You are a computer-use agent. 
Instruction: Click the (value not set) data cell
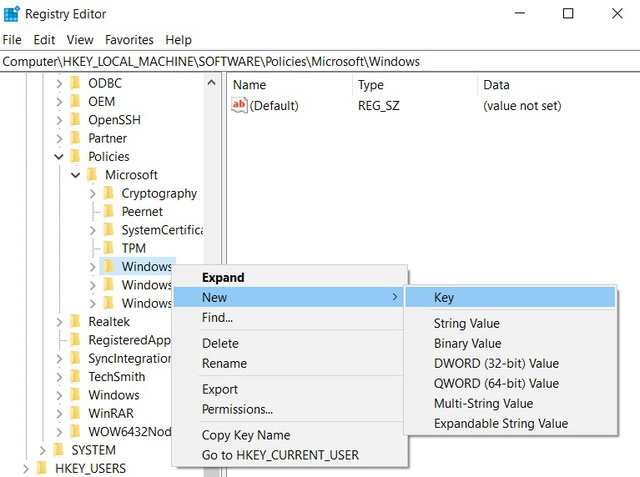[x=522, y=106]
